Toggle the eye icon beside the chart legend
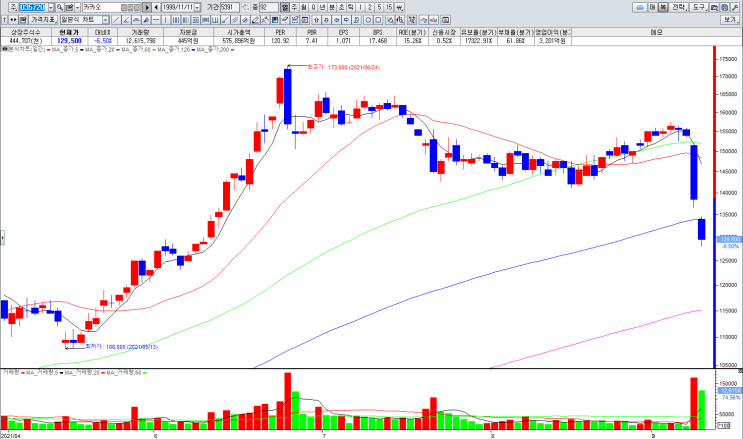The height and width of the screenshot is (439, 743). click(x=4, y=49)
